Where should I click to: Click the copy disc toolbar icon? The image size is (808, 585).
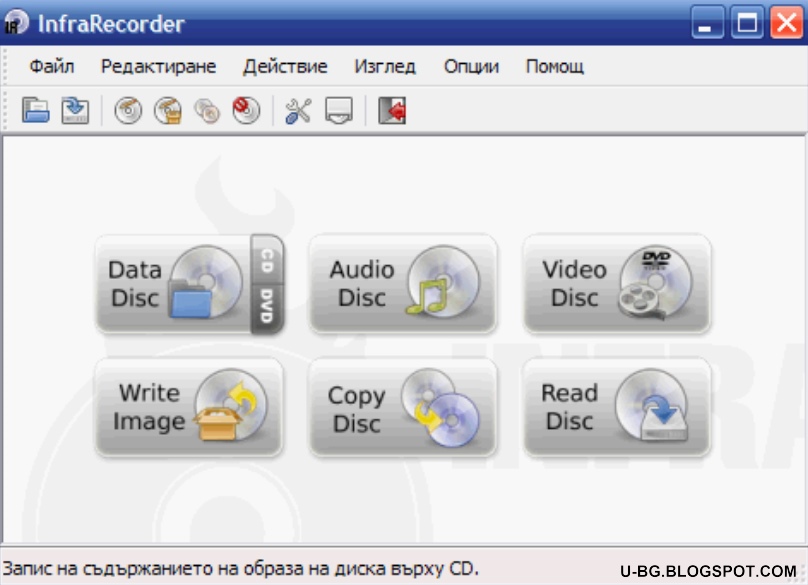pos(207,110)
